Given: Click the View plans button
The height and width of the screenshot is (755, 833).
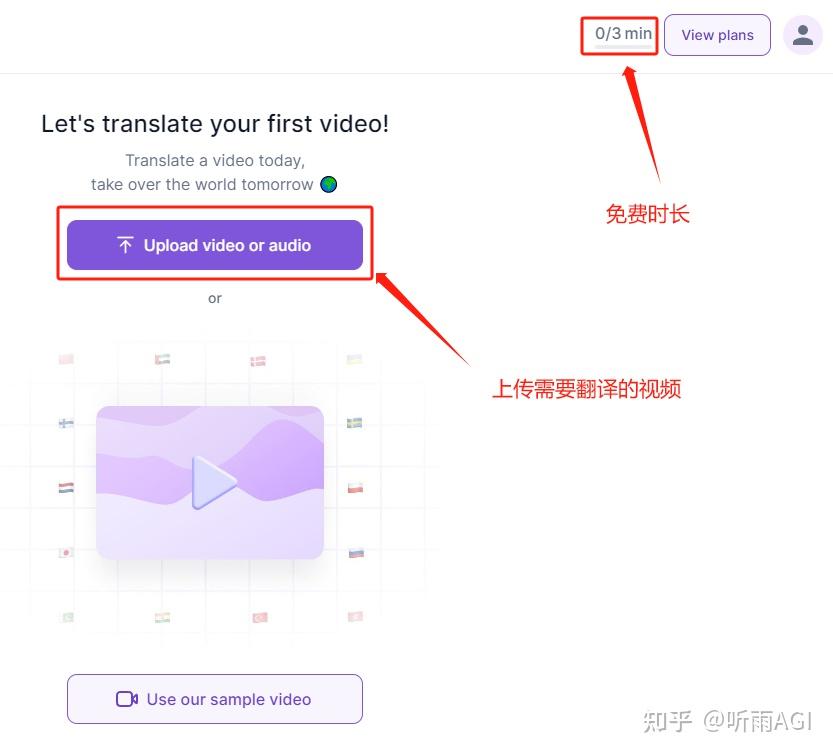Looking at the screenshot, I should pos(717,35).
